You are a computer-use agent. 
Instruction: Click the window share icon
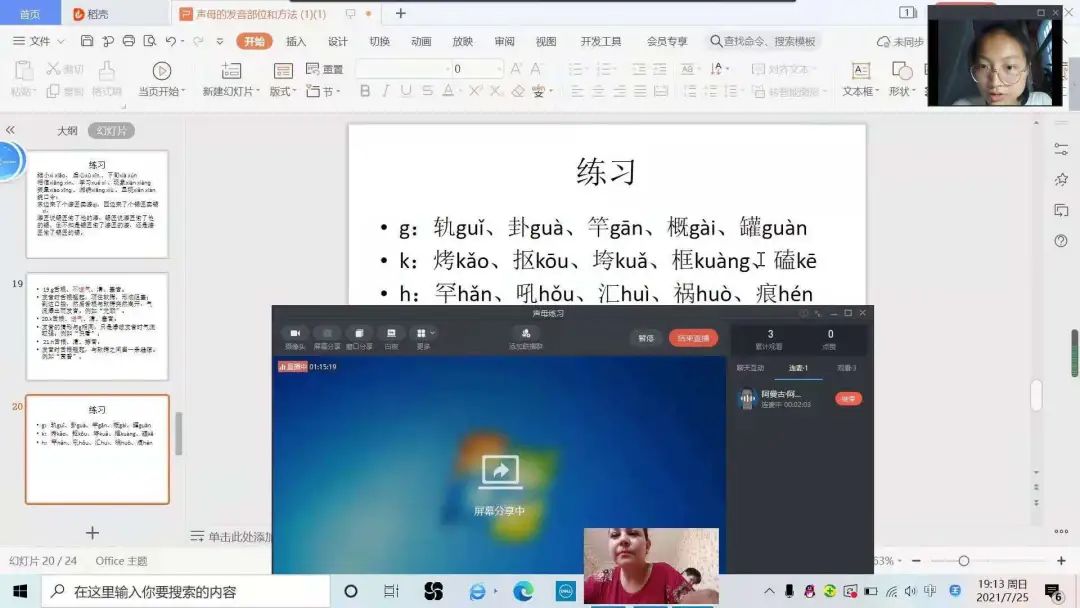click(359, 334)
